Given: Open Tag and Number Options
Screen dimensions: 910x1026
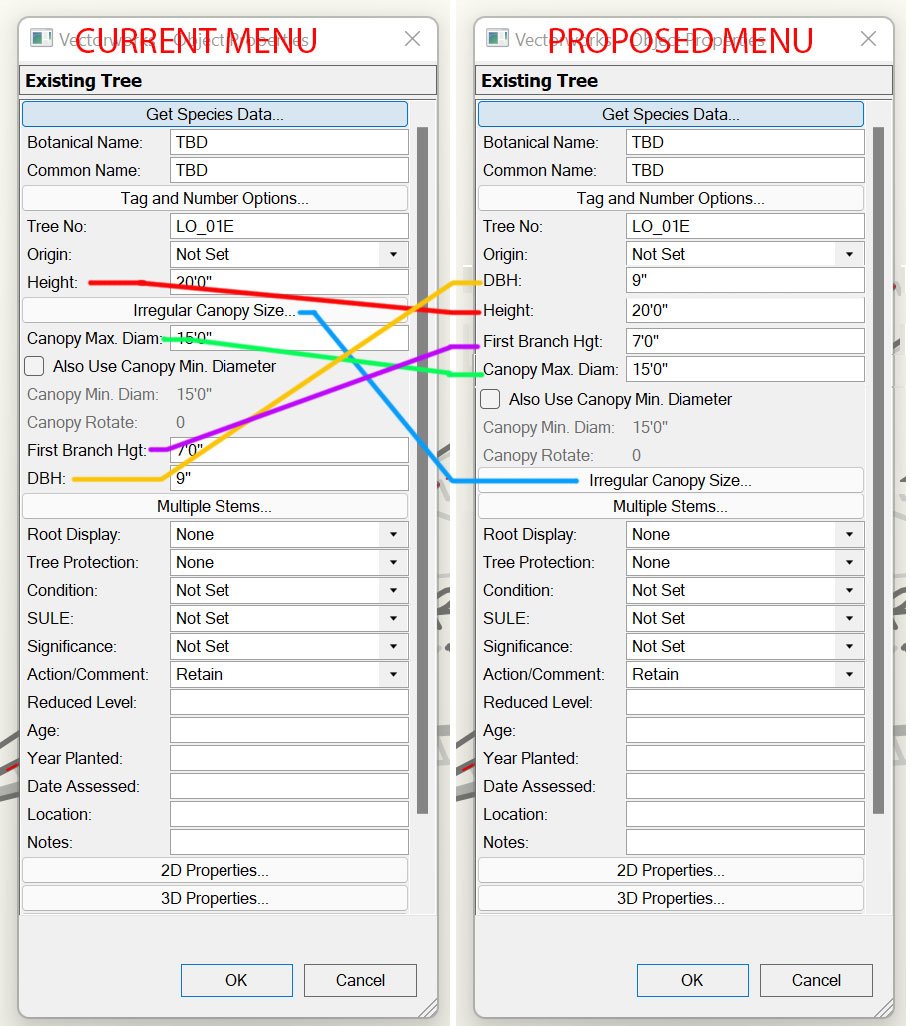Looking at the screenshot, I should pos(214,197).
